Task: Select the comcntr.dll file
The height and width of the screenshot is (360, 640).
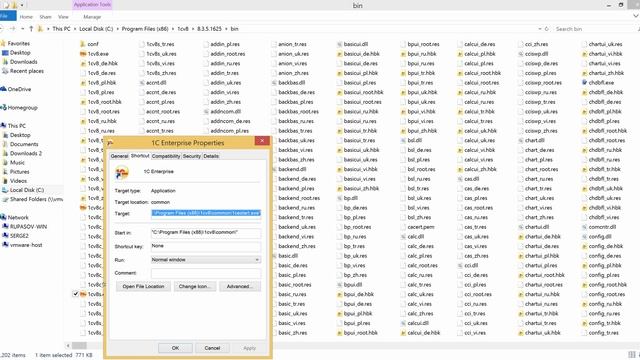Action: pos(602,227)
